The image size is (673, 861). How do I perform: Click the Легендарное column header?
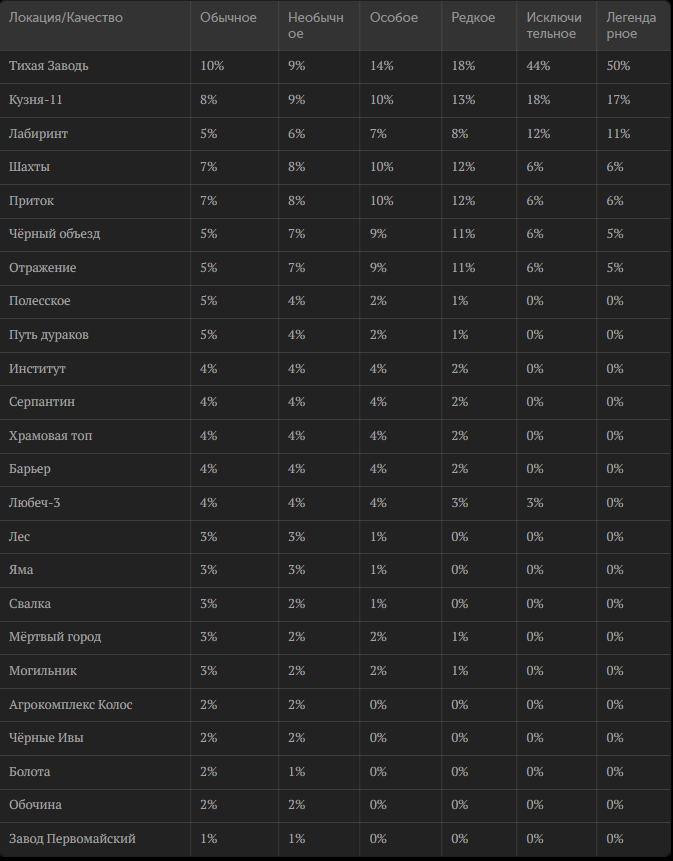[x=631, y=25]
